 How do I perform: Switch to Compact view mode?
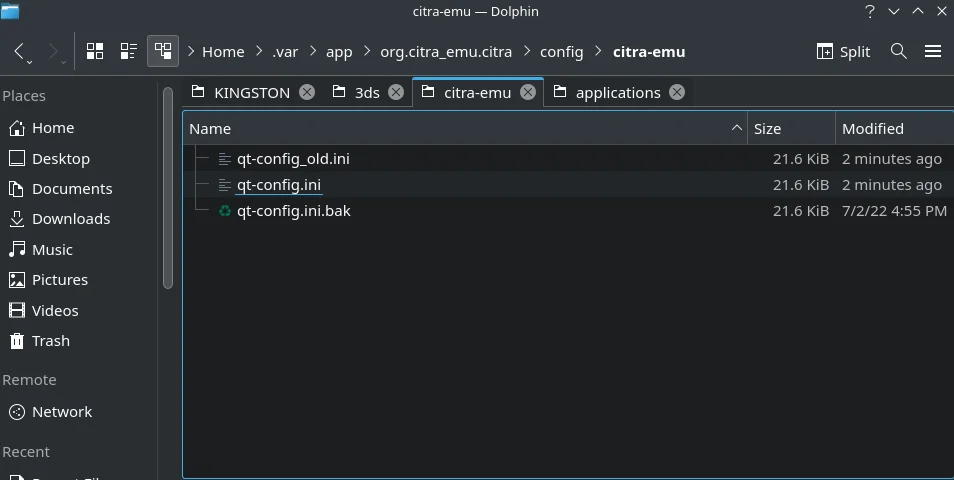coord(129,51)
